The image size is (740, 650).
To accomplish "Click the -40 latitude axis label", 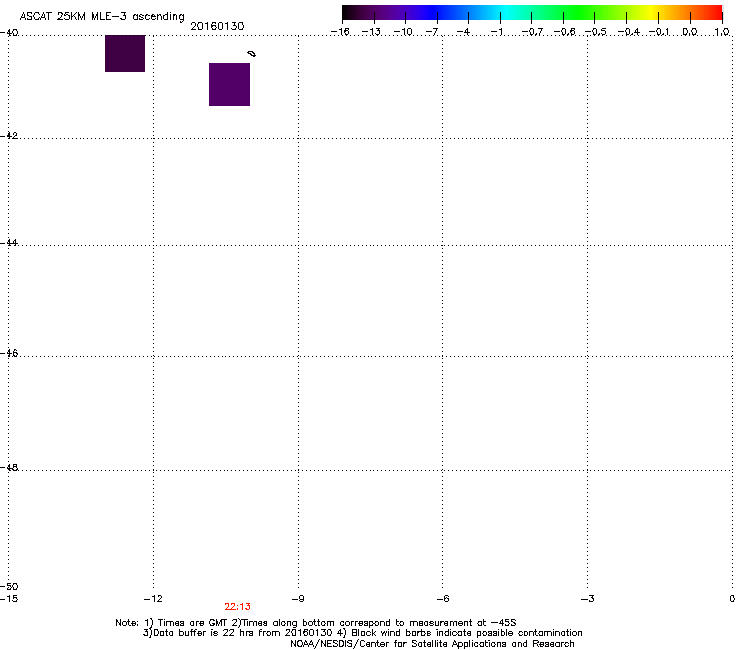I will click(9, 33).
